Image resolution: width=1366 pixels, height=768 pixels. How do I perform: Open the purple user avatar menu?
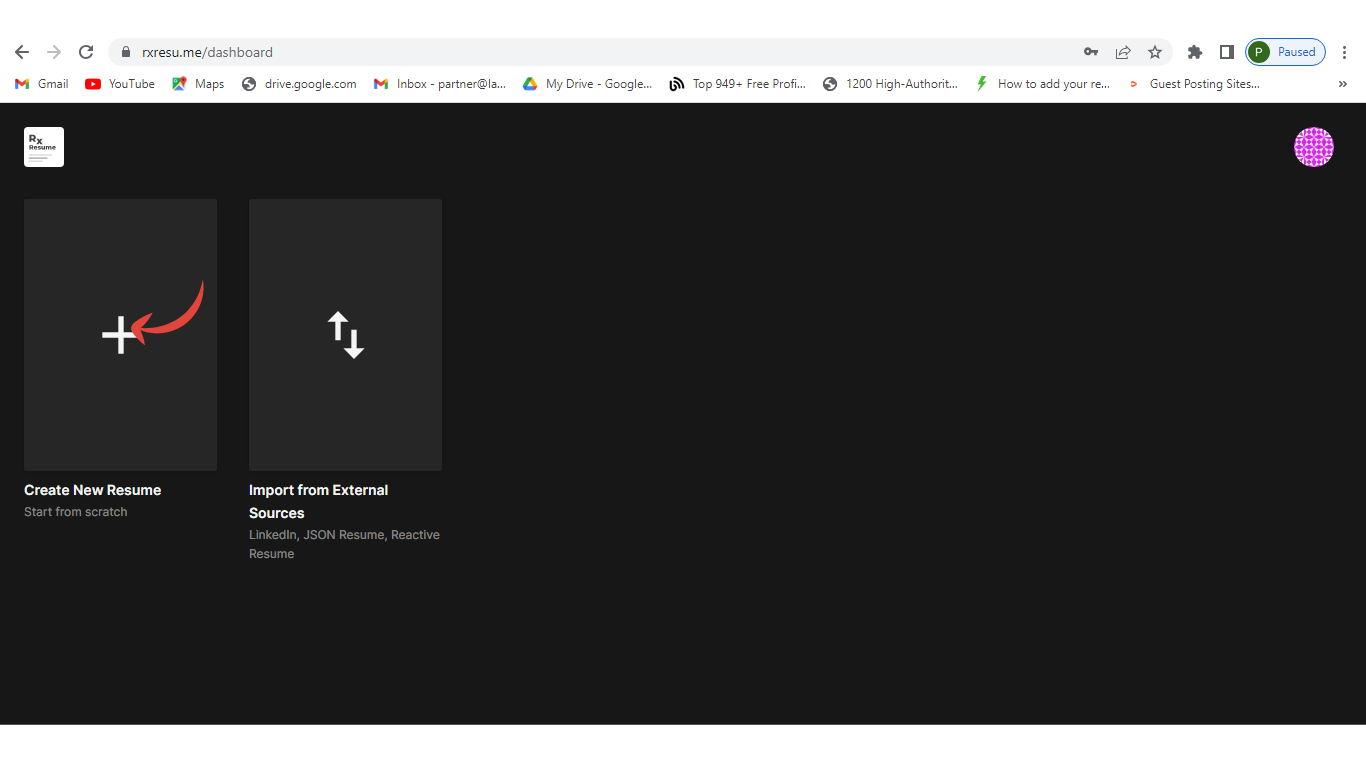click(x=1313, y=147)
